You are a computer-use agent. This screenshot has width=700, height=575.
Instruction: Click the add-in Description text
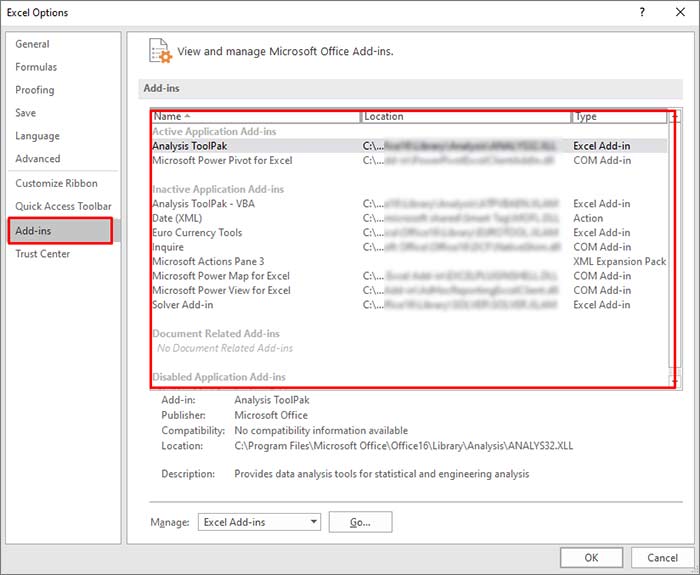(x=382, y=474)
